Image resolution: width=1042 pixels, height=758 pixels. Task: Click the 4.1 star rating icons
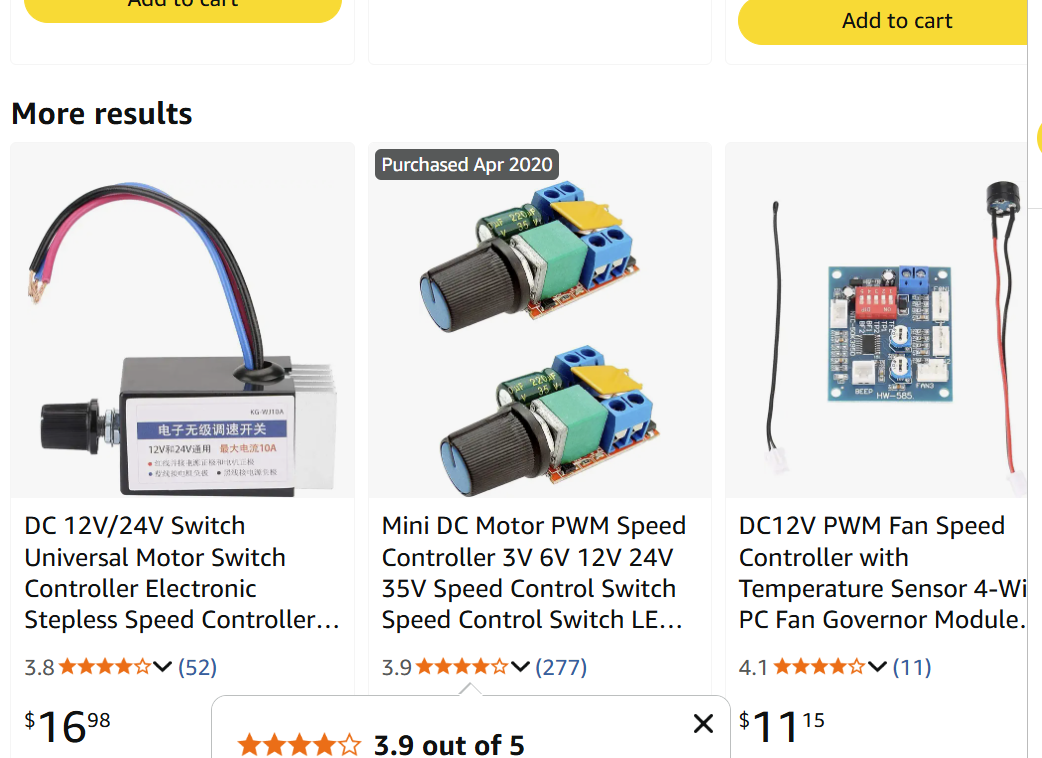pyautogui.click(x=819, y=667)
